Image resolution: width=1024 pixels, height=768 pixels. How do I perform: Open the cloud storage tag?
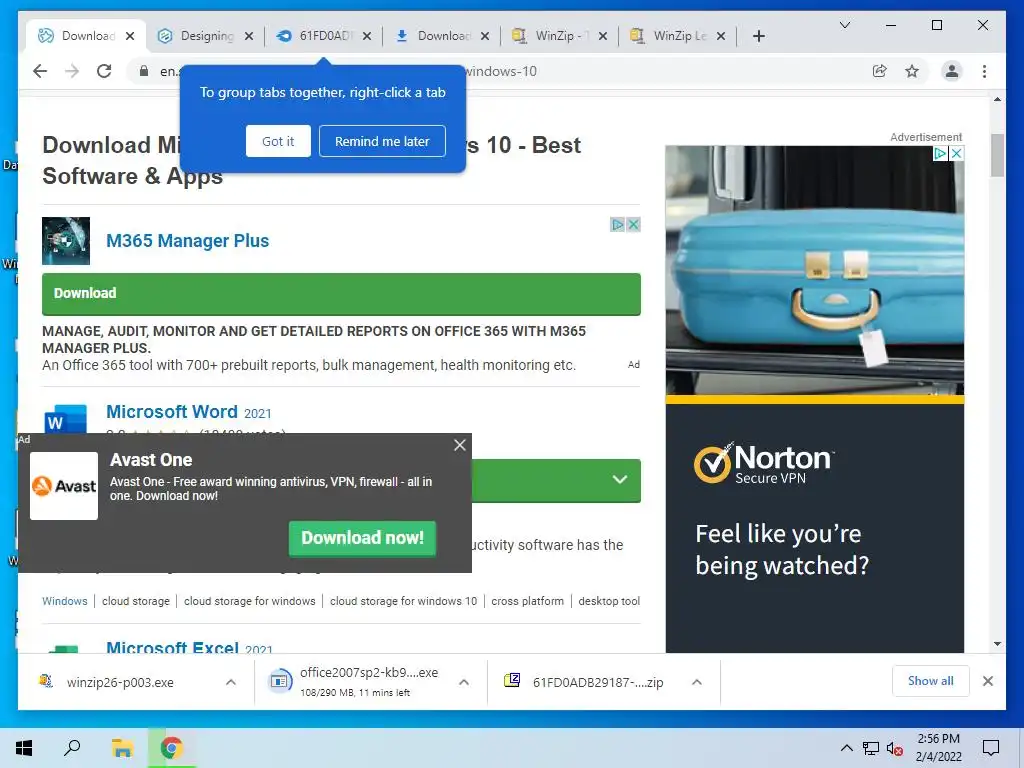click(x=136, y=601)
